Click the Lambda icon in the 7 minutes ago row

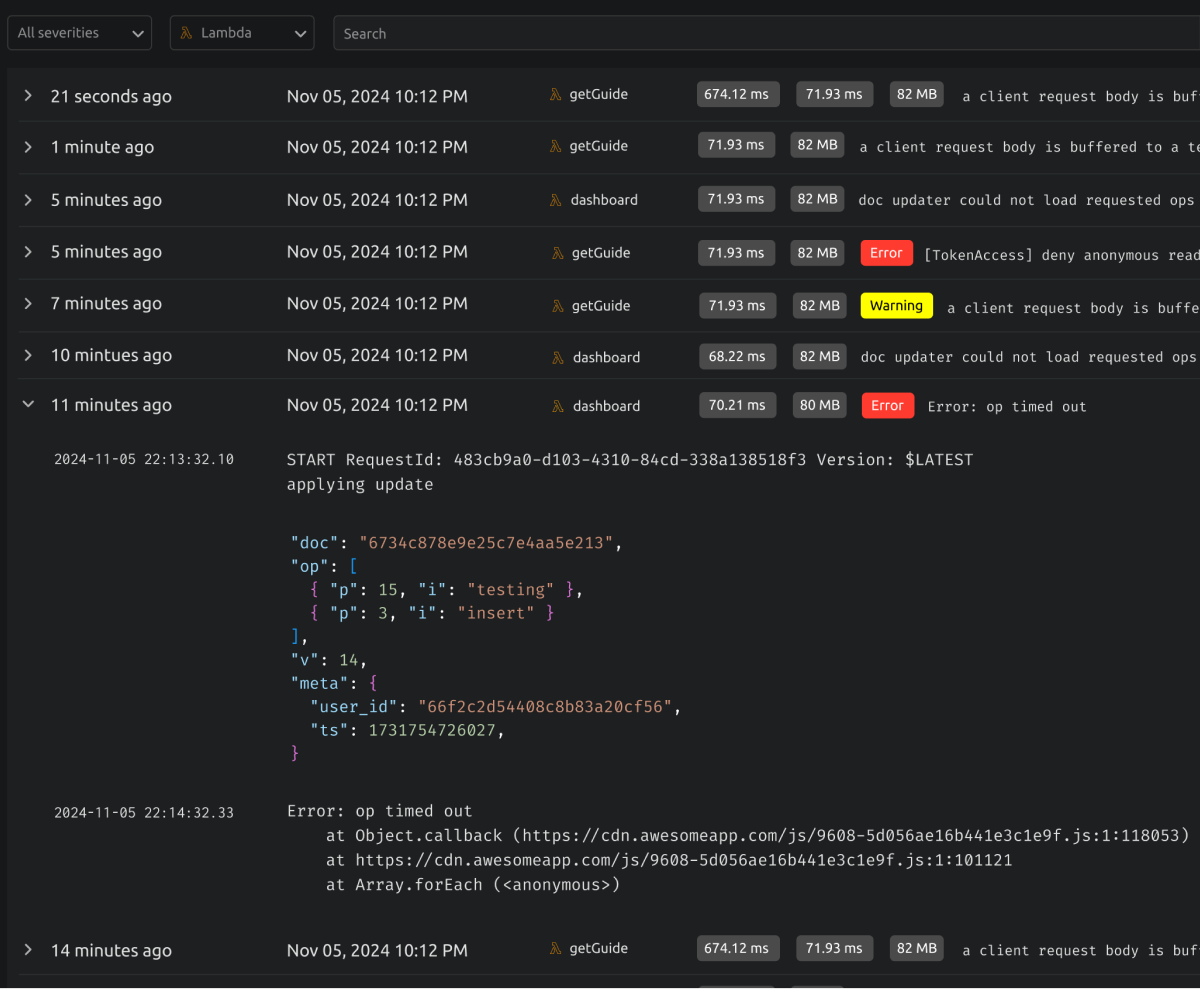(x=557, y=306)
